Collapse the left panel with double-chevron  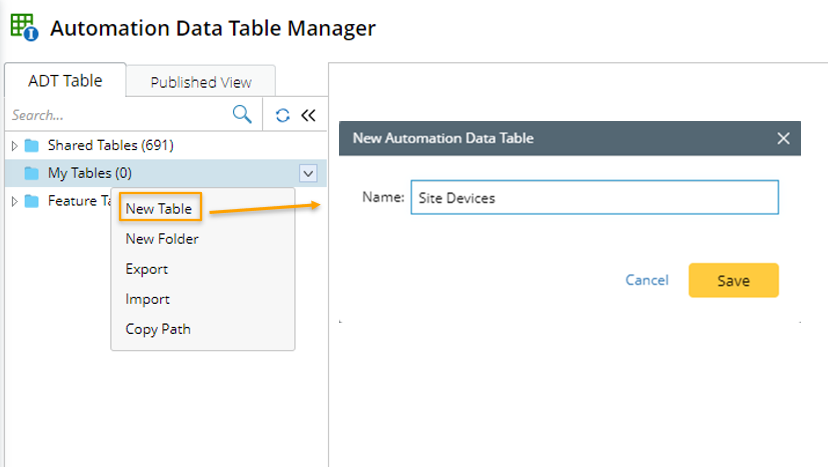308,115
